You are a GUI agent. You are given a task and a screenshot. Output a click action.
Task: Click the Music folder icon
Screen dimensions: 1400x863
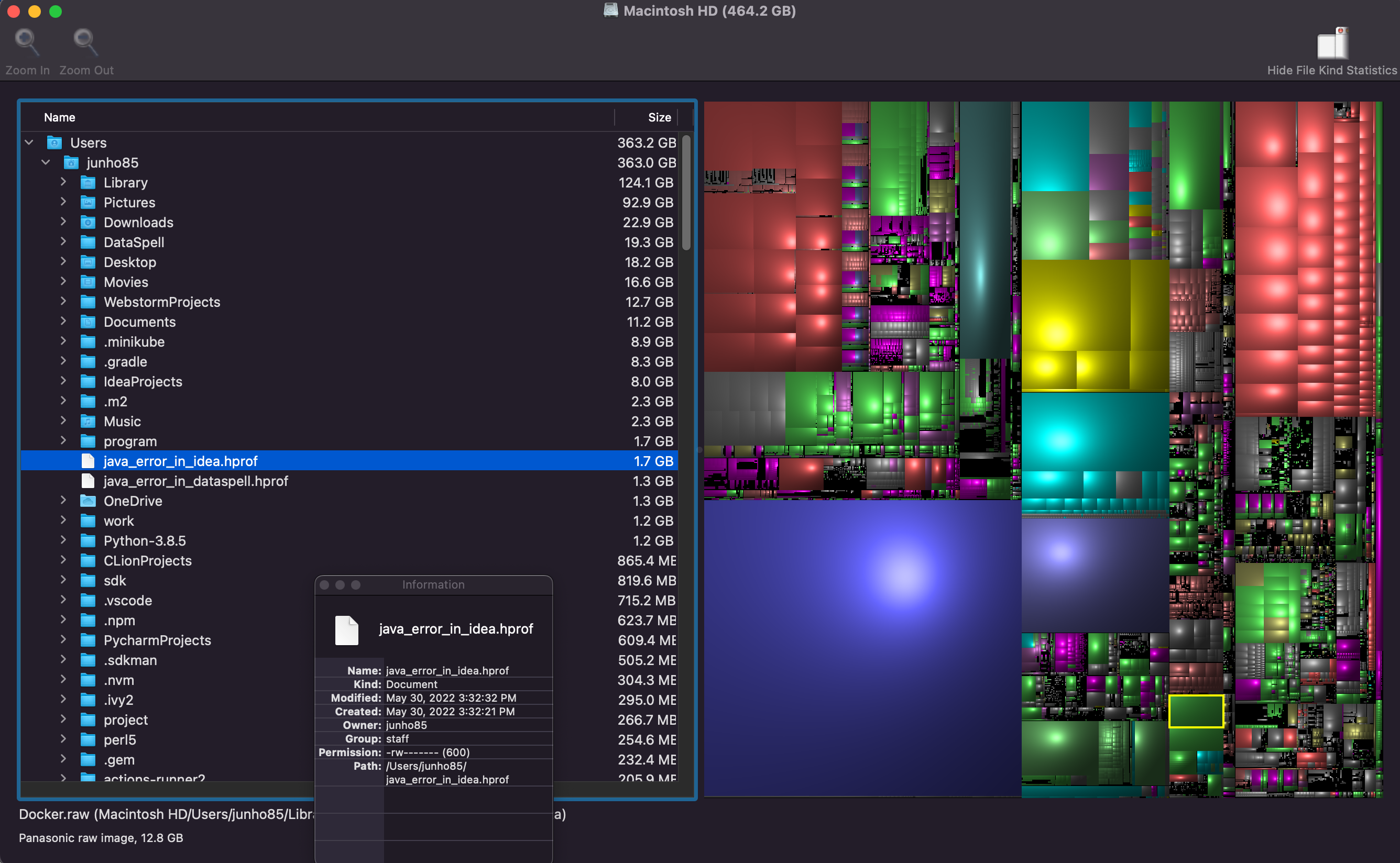[88, 422]
